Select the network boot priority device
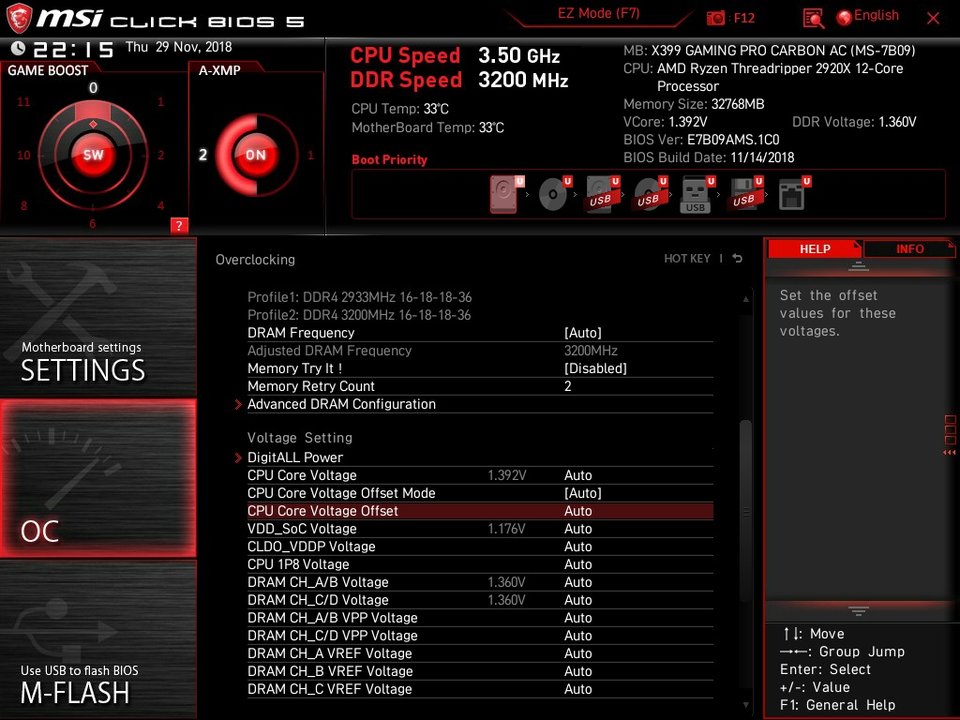The height and width of the screenshot is (720, 960). pos(794,195)
